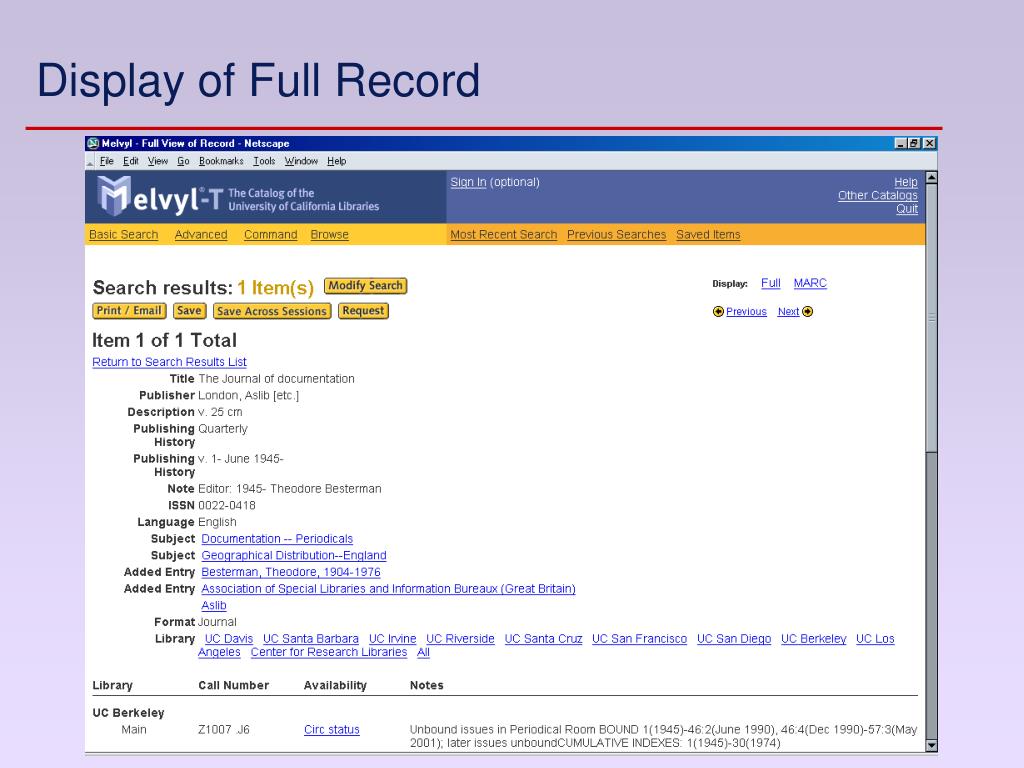
Task: Select UC Santa Cruz library
Action: (543, 639)
